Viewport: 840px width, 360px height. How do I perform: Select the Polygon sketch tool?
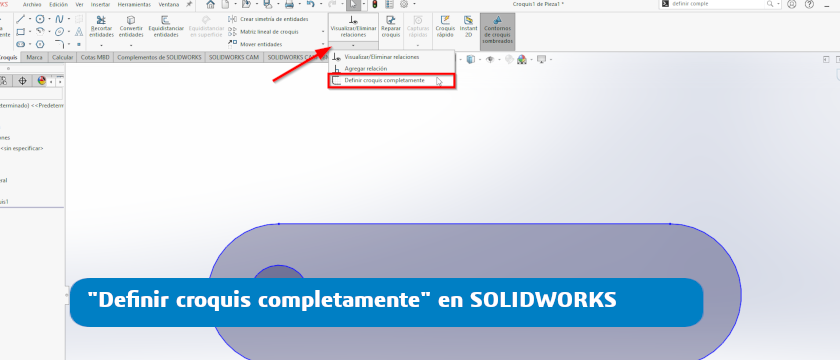point(40,44)
